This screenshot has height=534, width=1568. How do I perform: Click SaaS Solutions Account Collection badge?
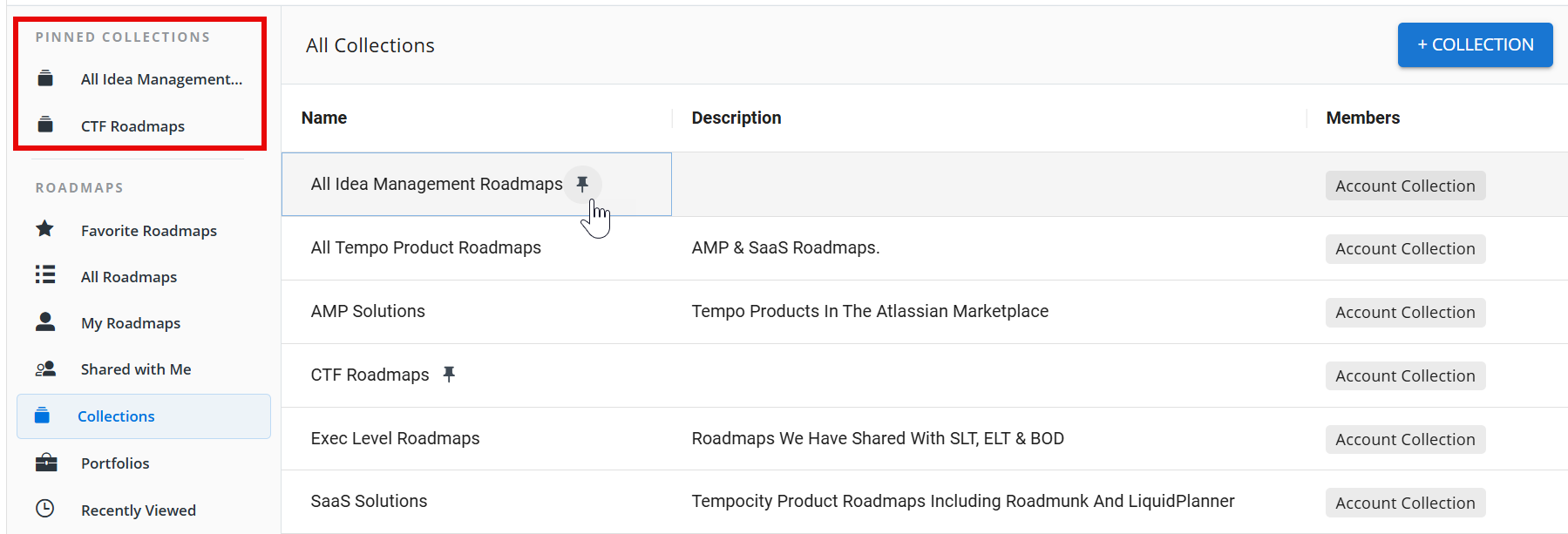(1405, 503)
